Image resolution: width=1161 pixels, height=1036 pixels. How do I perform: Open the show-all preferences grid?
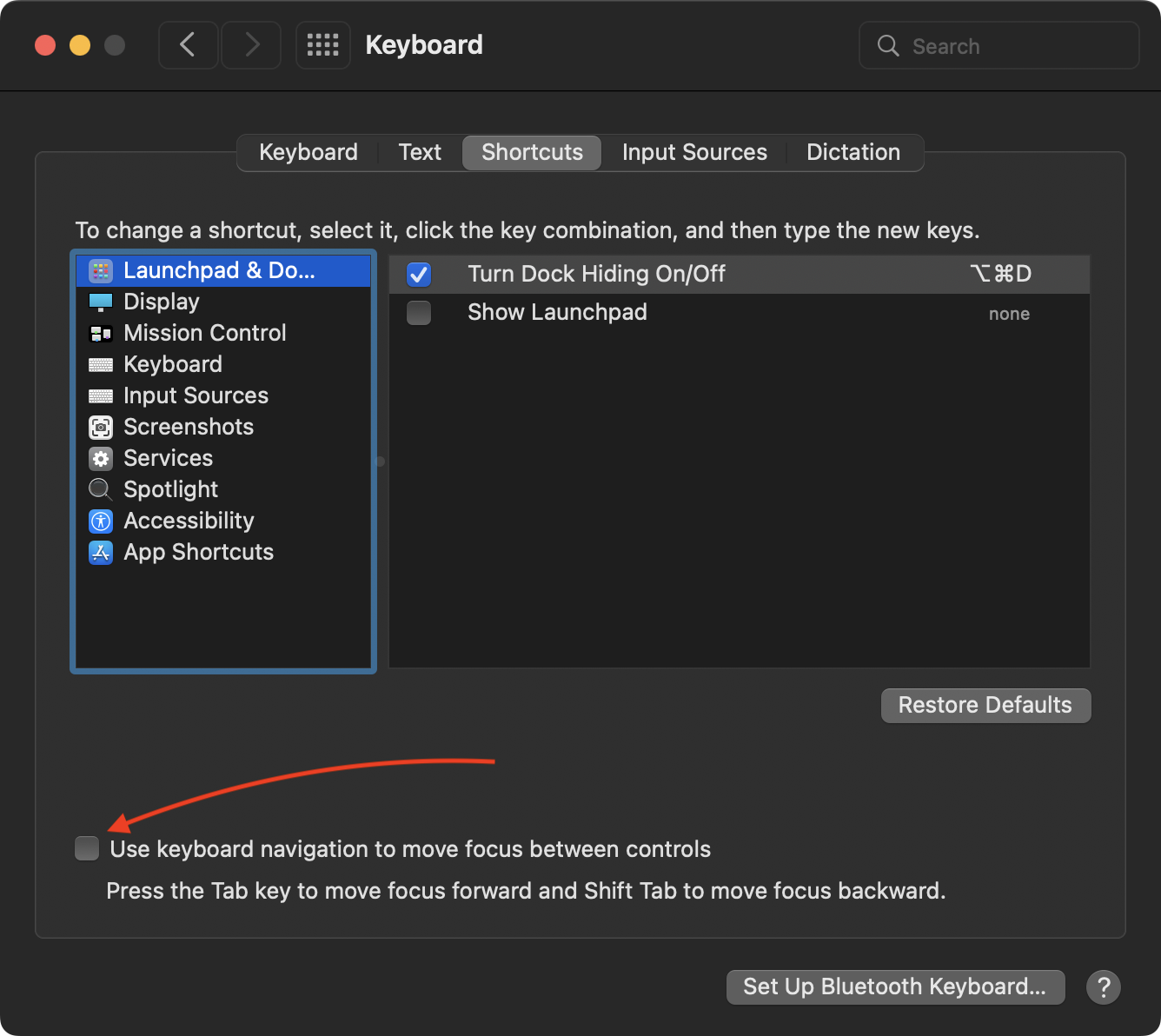coord(323,45)
